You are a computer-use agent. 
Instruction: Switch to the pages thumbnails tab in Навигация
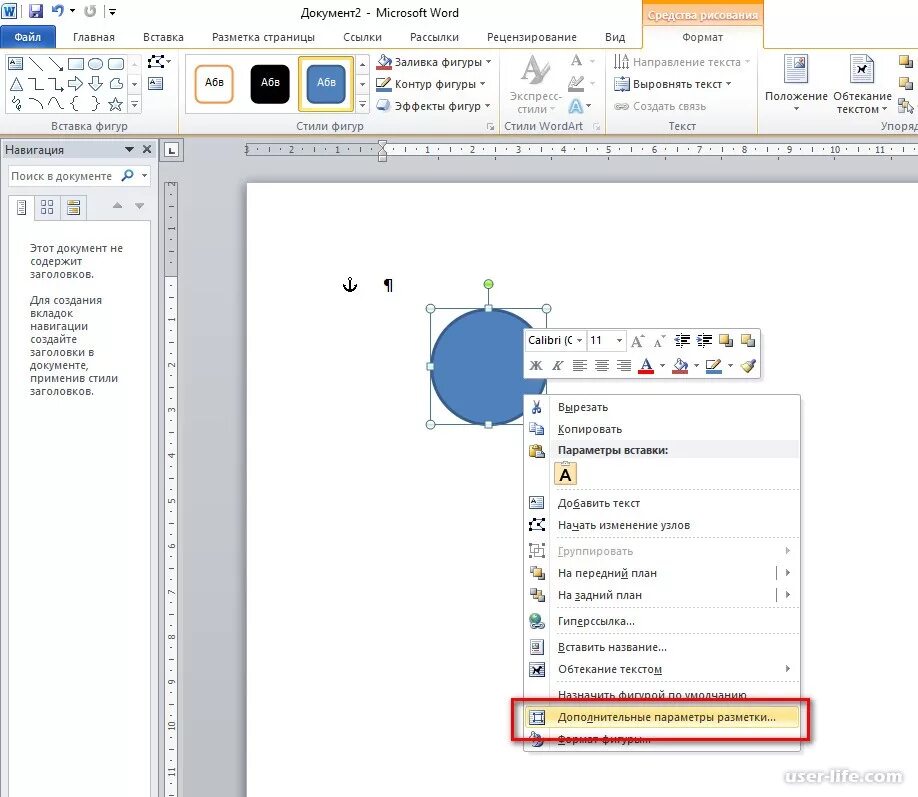tap(47, 207)
